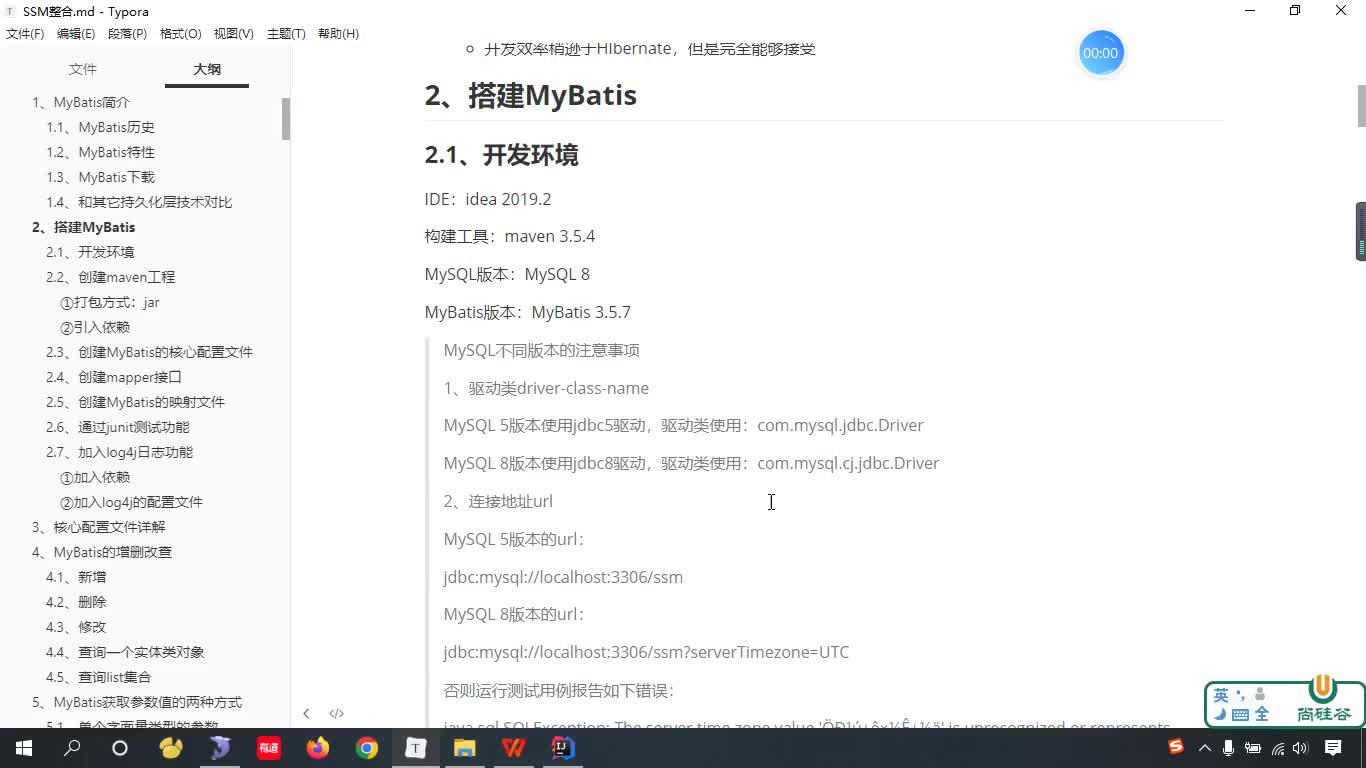Click the outline sidebar scrollbar thumb

(x=286, y=118)
